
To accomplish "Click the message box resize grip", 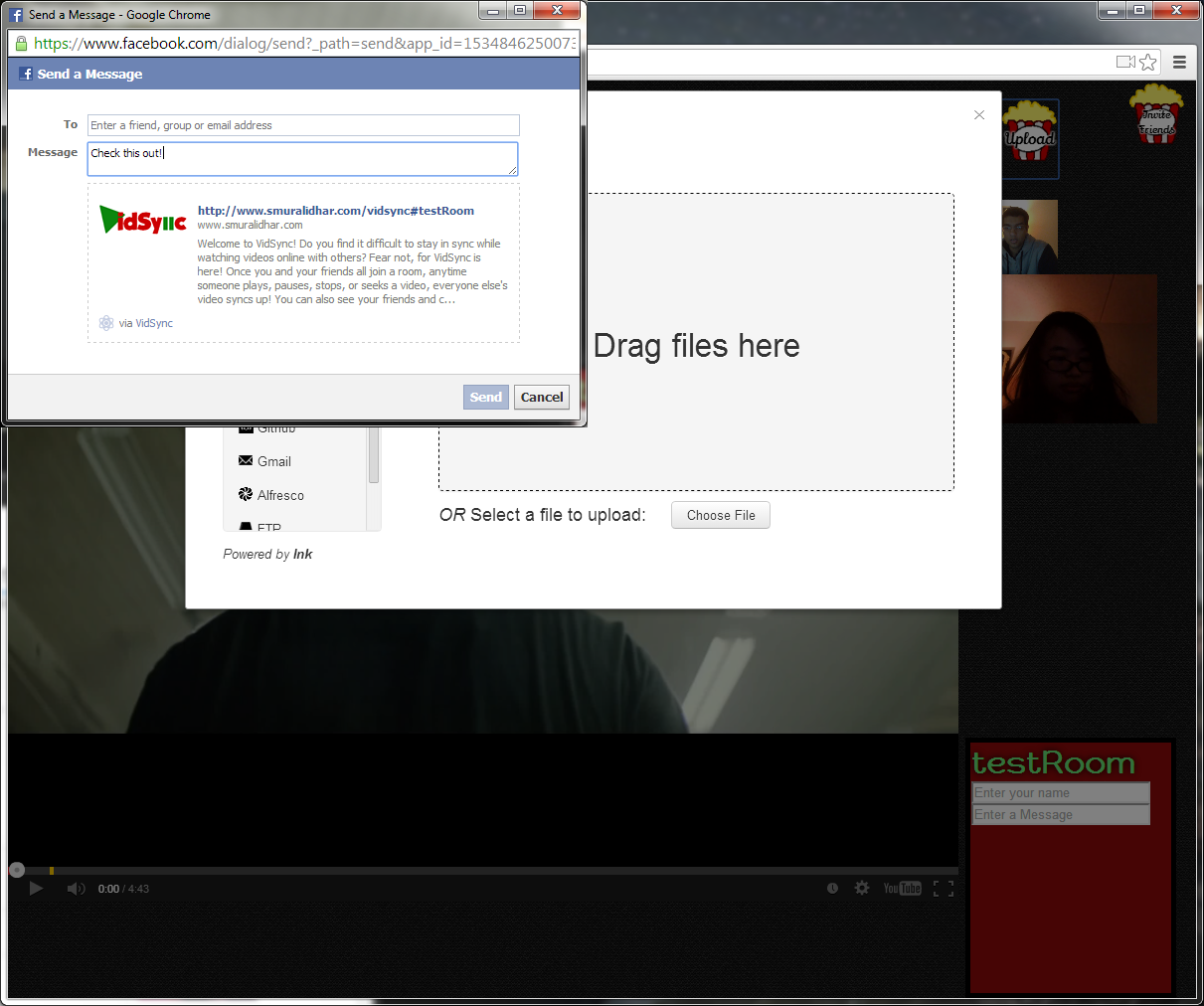I will pos(513,171).
